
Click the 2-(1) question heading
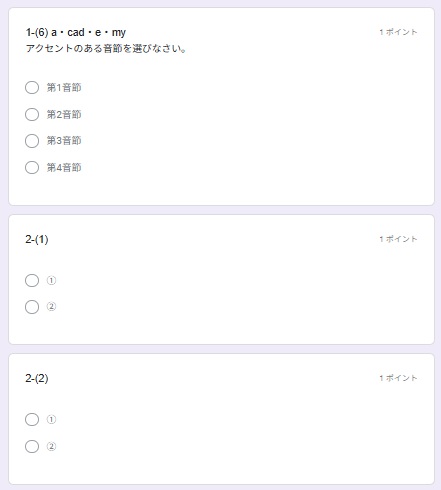[x=37, y=239]
